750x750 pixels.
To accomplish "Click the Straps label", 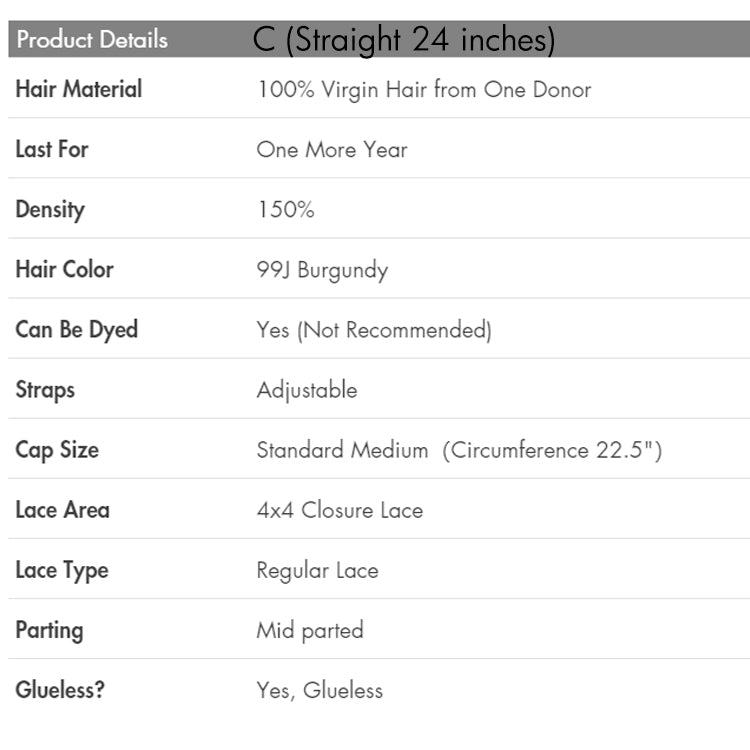I will click(45, 389).
